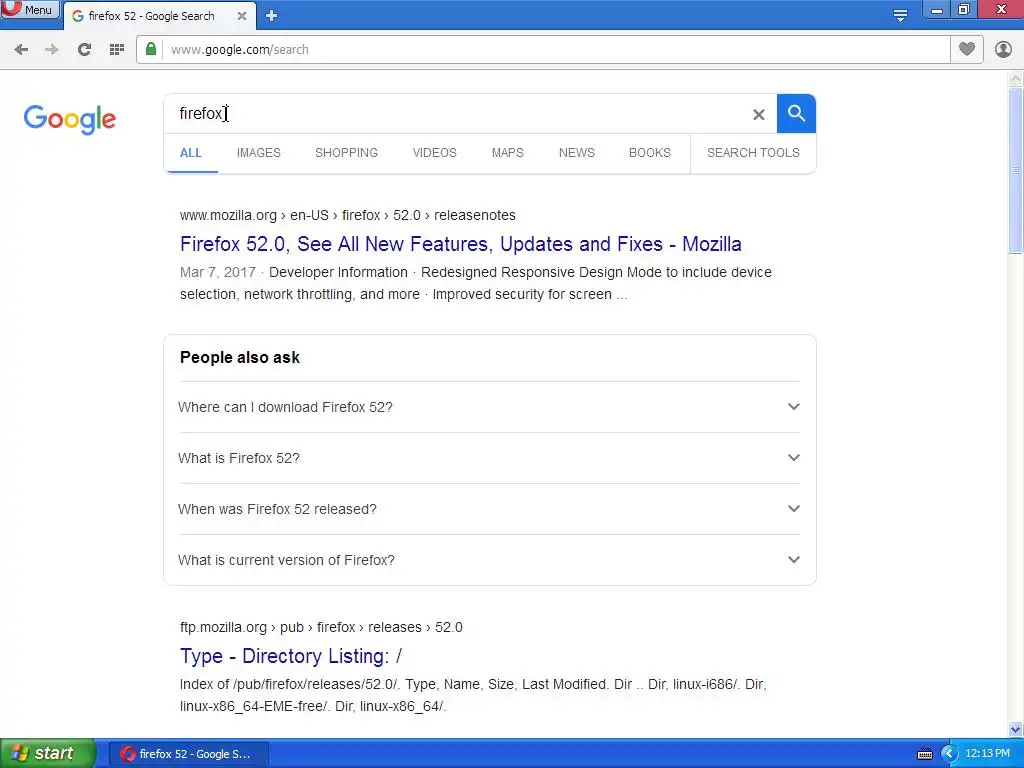Viewport: 1024px width, 768px height.
Task: Select the ALL search tab
Action: pos(191,153)
